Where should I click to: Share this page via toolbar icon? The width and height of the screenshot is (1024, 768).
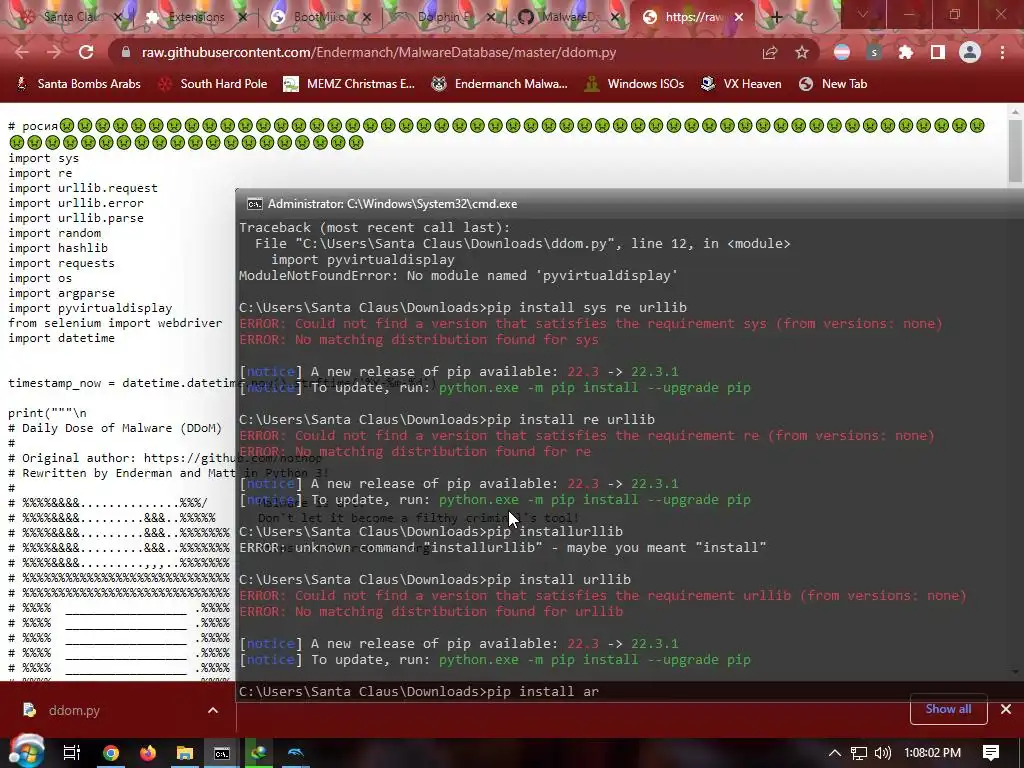pos(770,52)
